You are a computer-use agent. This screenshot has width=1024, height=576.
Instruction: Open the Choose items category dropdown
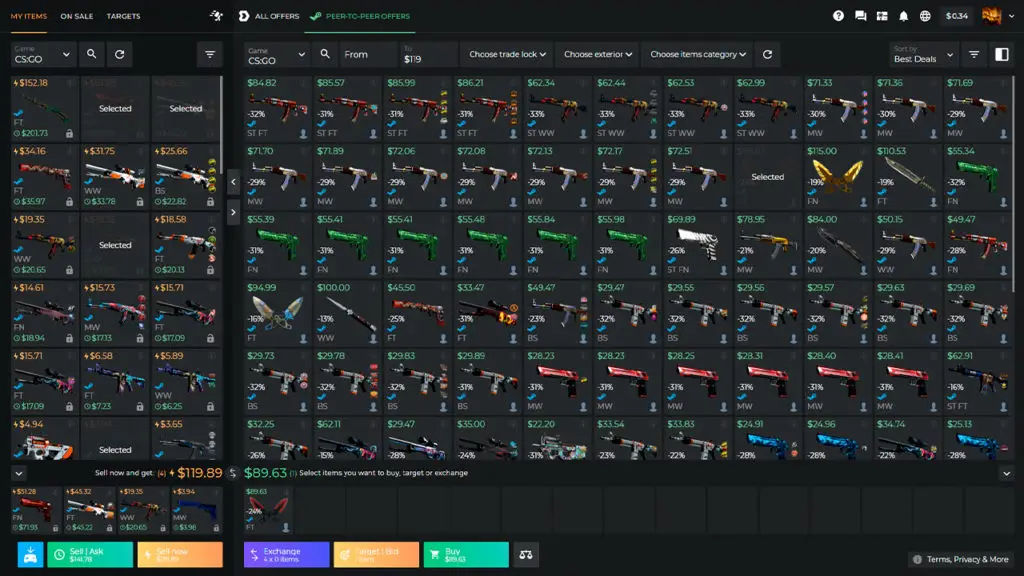pos(697,55)
